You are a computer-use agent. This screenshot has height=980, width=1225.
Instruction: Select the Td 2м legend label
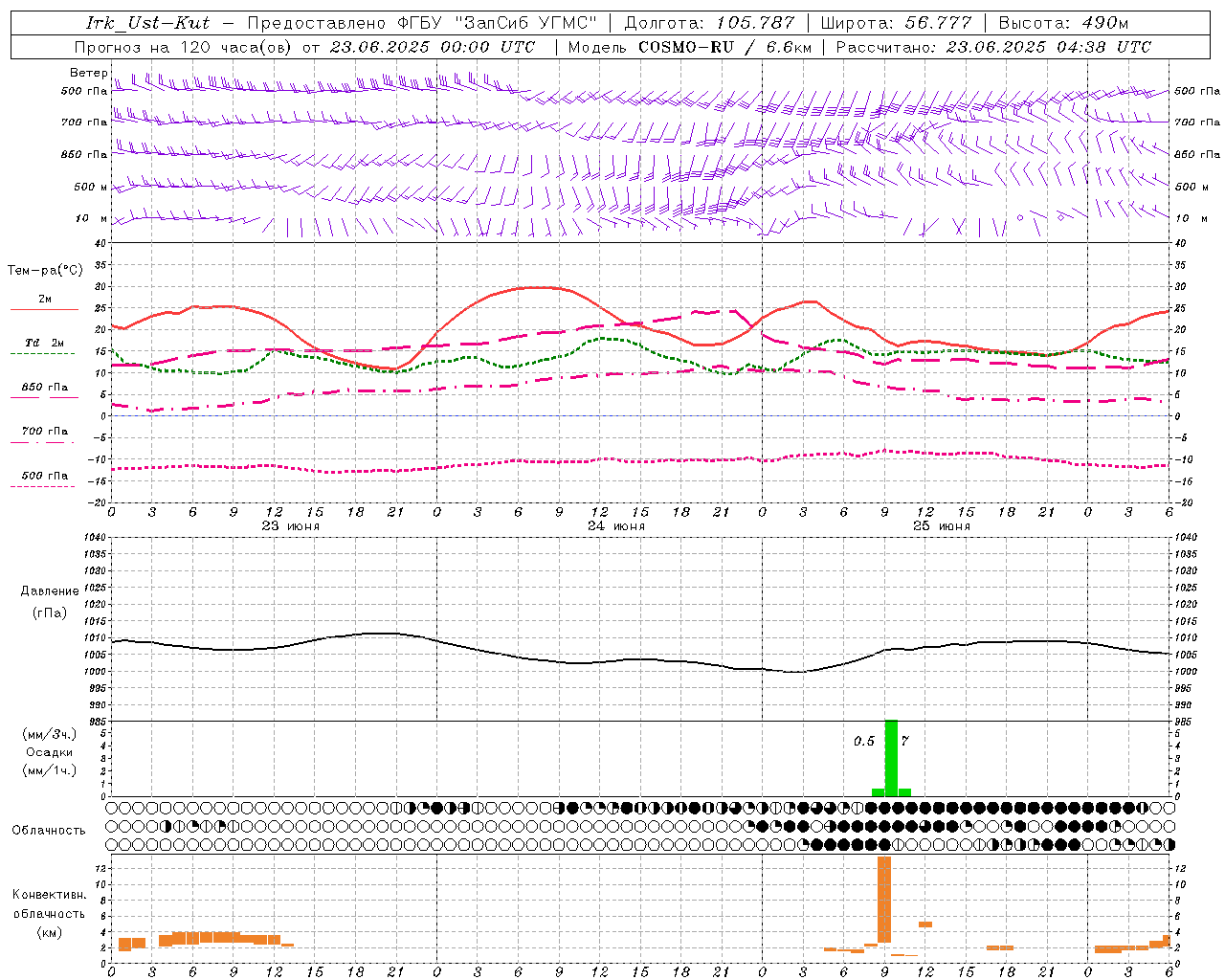45,343
